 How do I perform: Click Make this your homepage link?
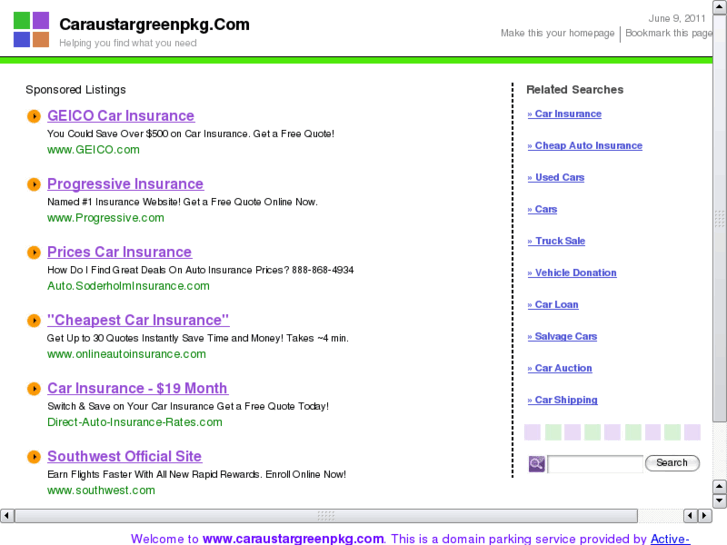coord(557,33)
